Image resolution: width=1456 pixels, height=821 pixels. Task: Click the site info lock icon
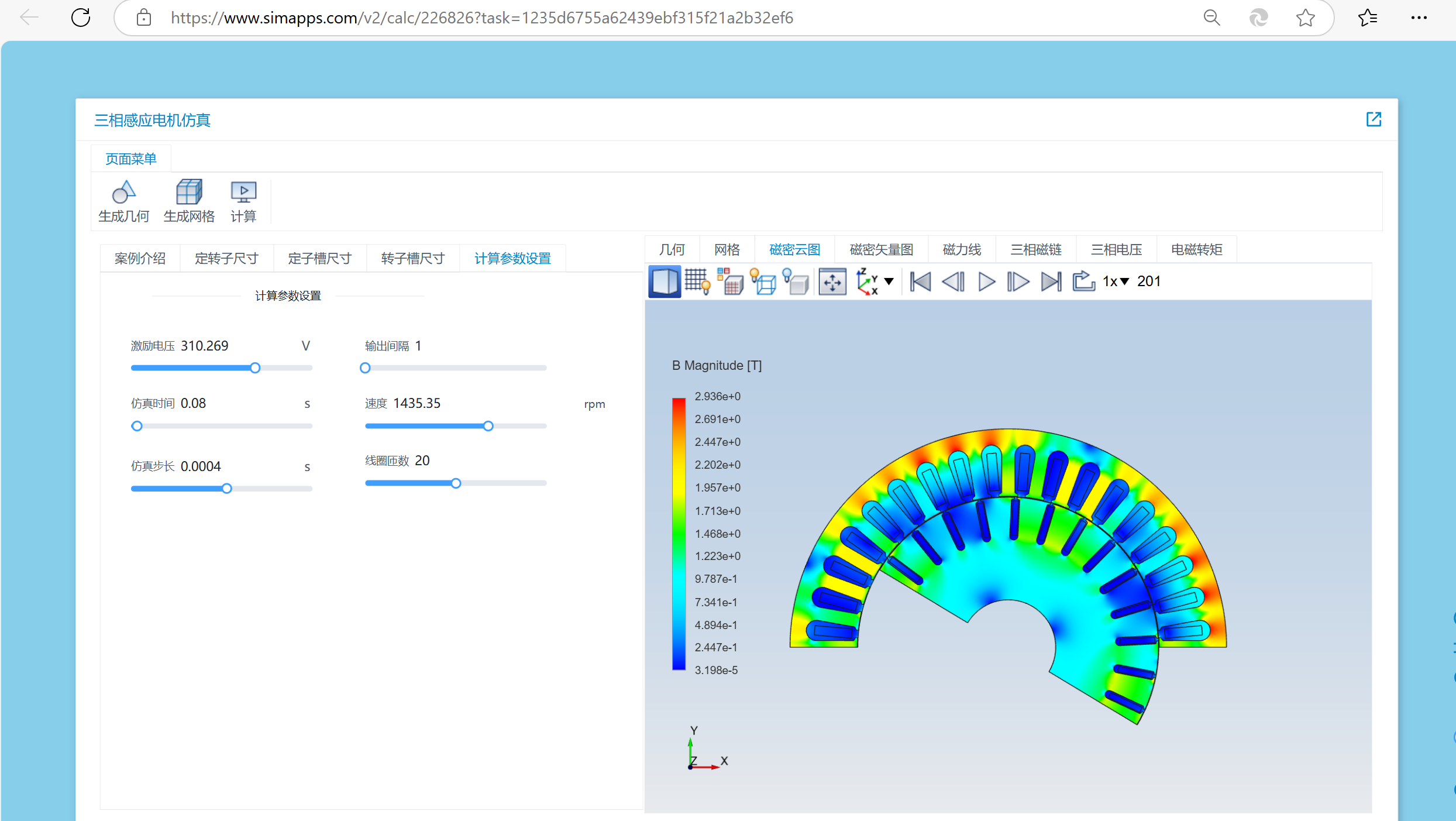point(143,18)
